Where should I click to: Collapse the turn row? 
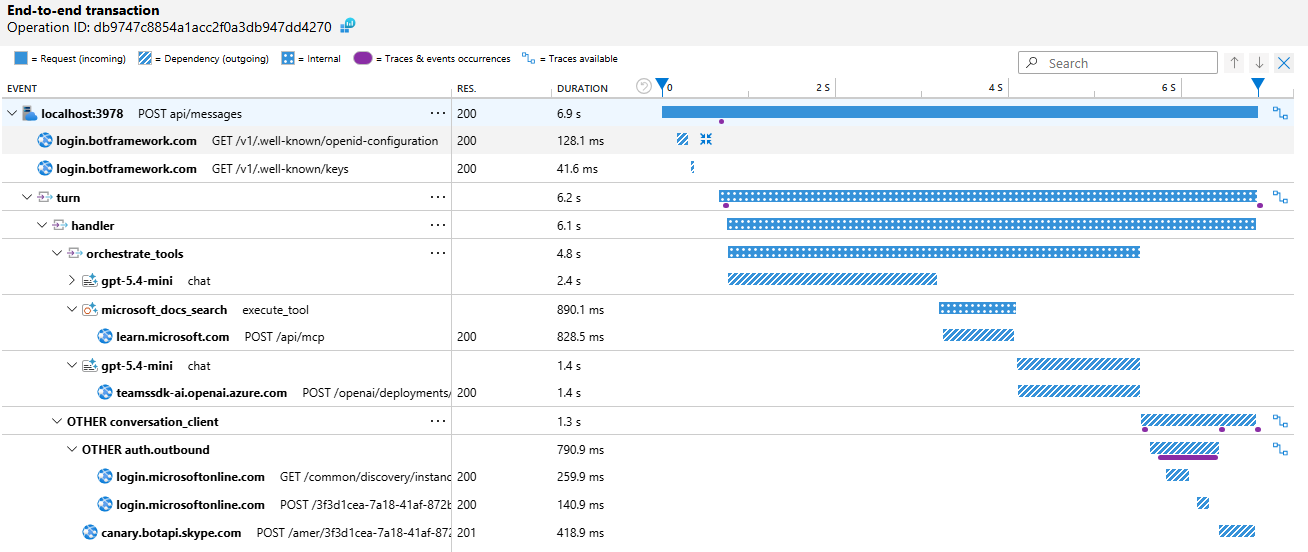[x=27, y=198]
